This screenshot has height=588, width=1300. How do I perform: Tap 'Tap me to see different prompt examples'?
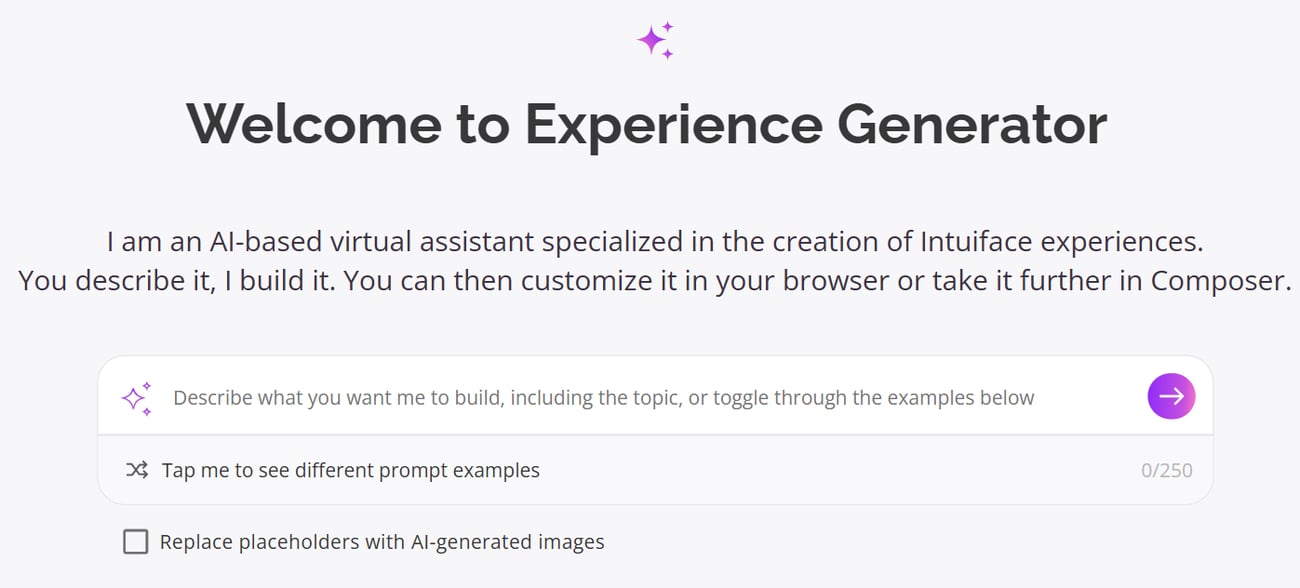351,470
